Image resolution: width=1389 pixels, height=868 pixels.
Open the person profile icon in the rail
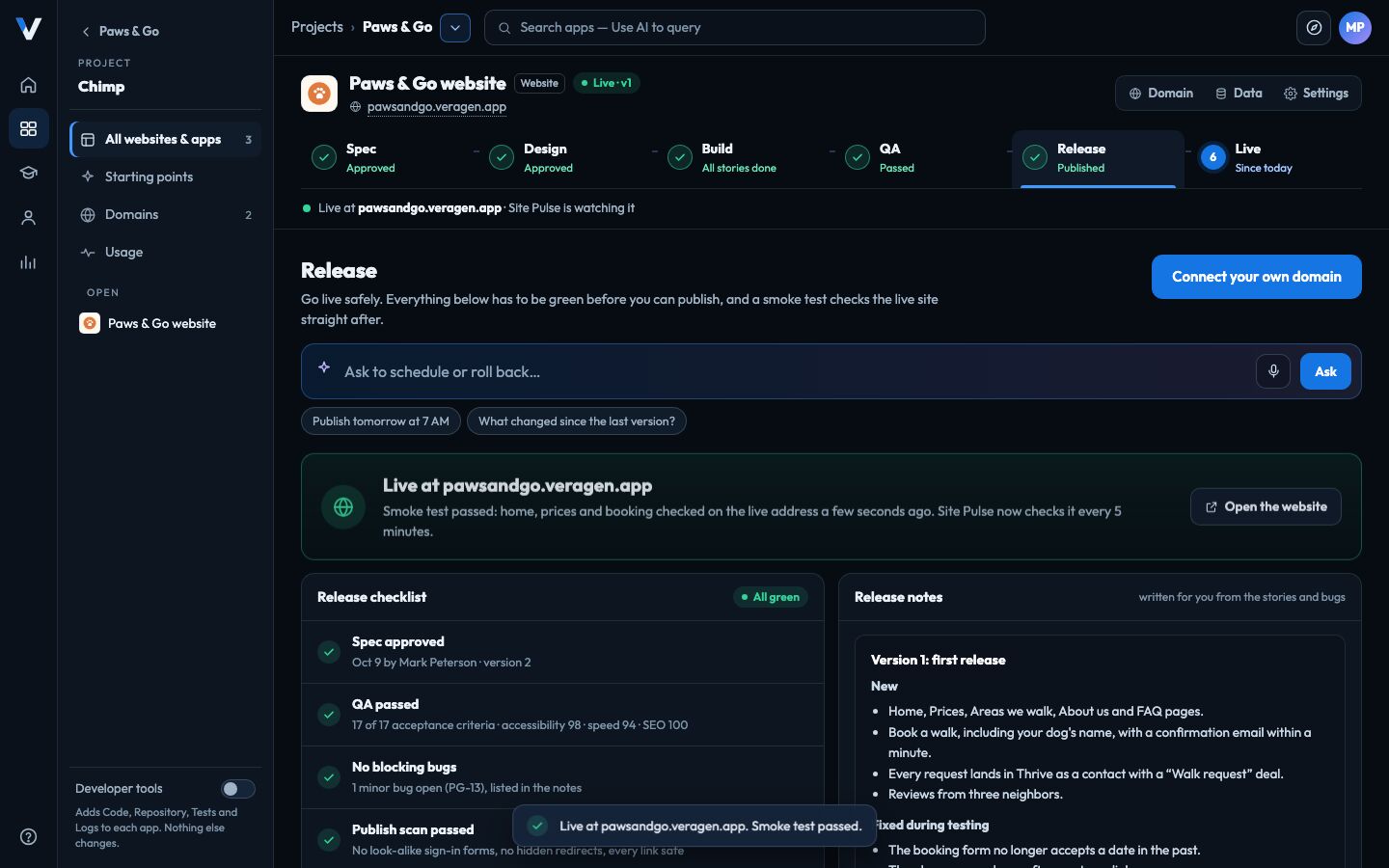[29, 218]
